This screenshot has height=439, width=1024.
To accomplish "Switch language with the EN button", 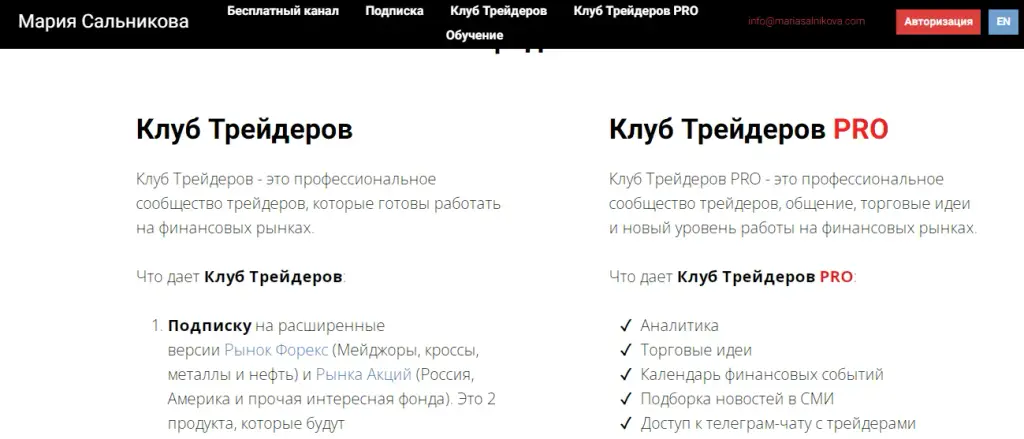I will pos(1003,22).
